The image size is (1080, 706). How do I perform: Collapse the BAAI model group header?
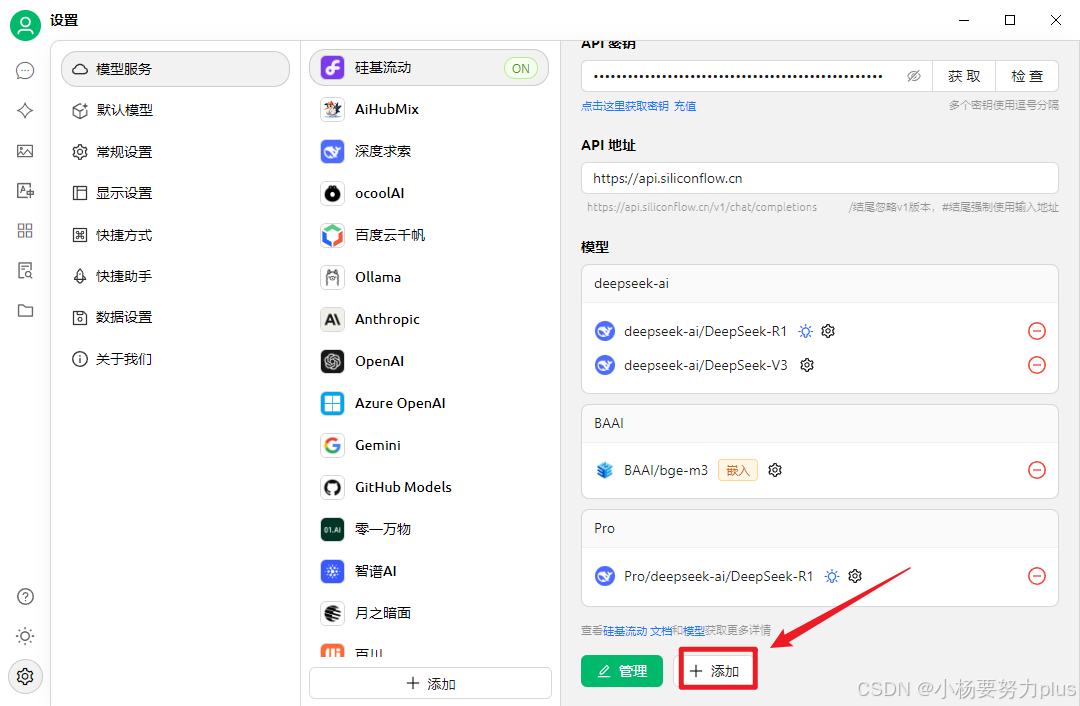820,424
